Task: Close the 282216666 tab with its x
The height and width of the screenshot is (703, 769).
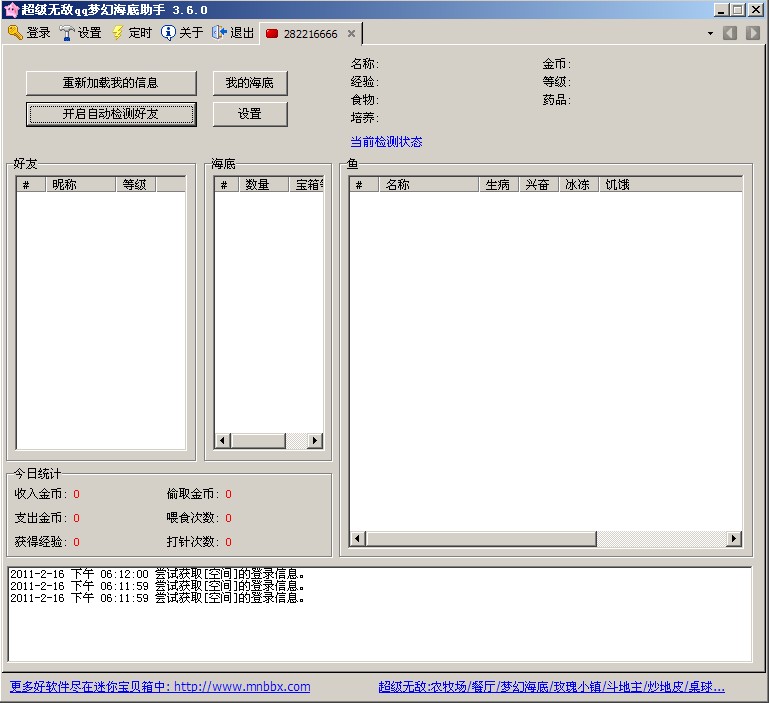Action: 351,34
